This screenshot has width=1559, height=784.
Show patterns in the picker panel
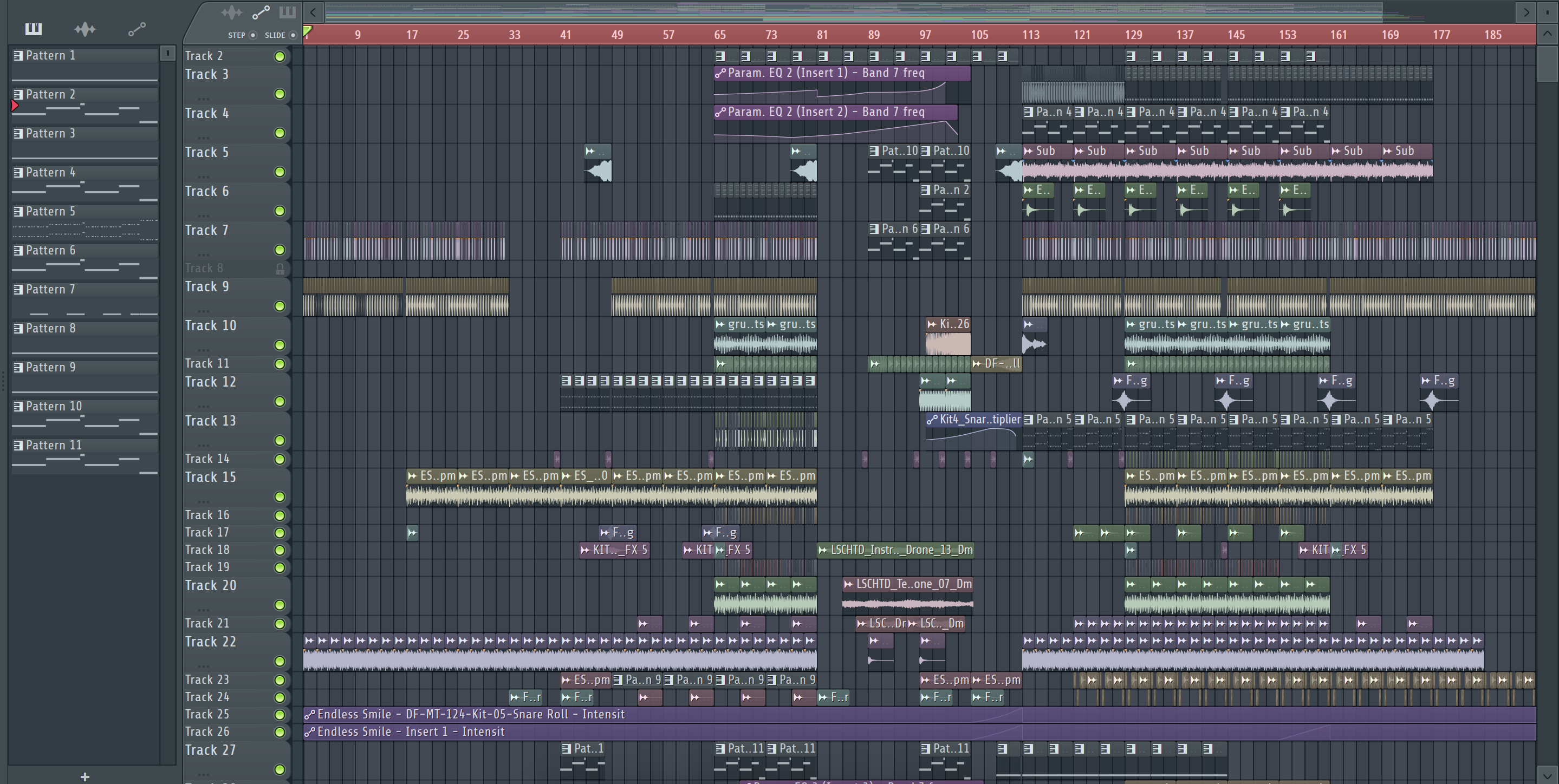pyautogui.click(x=33, y=29)
